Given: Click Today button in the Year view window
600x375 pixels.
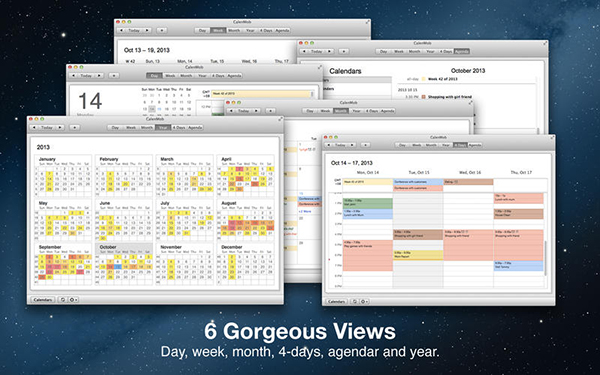Looking at the screenshot, I should (47, 127).
